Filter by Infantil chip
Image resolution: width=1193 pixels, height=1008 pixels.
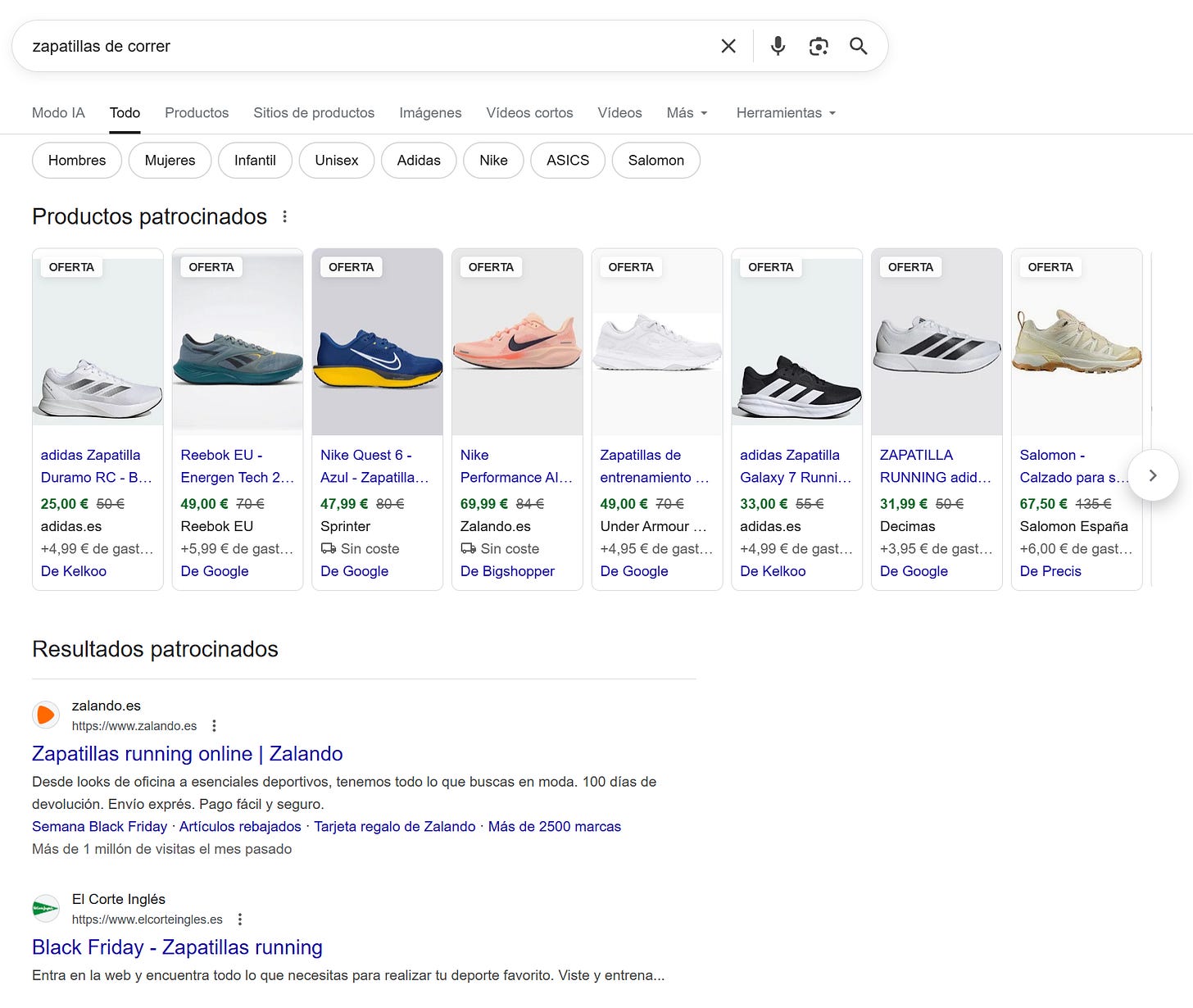click(255, 161)
